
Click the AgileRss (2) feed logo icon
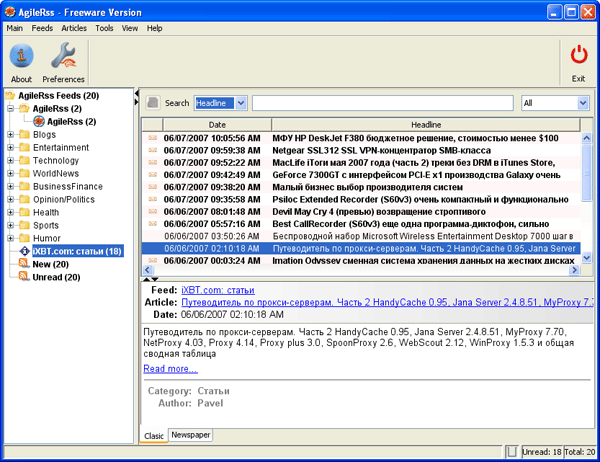(x=39, y=121)
